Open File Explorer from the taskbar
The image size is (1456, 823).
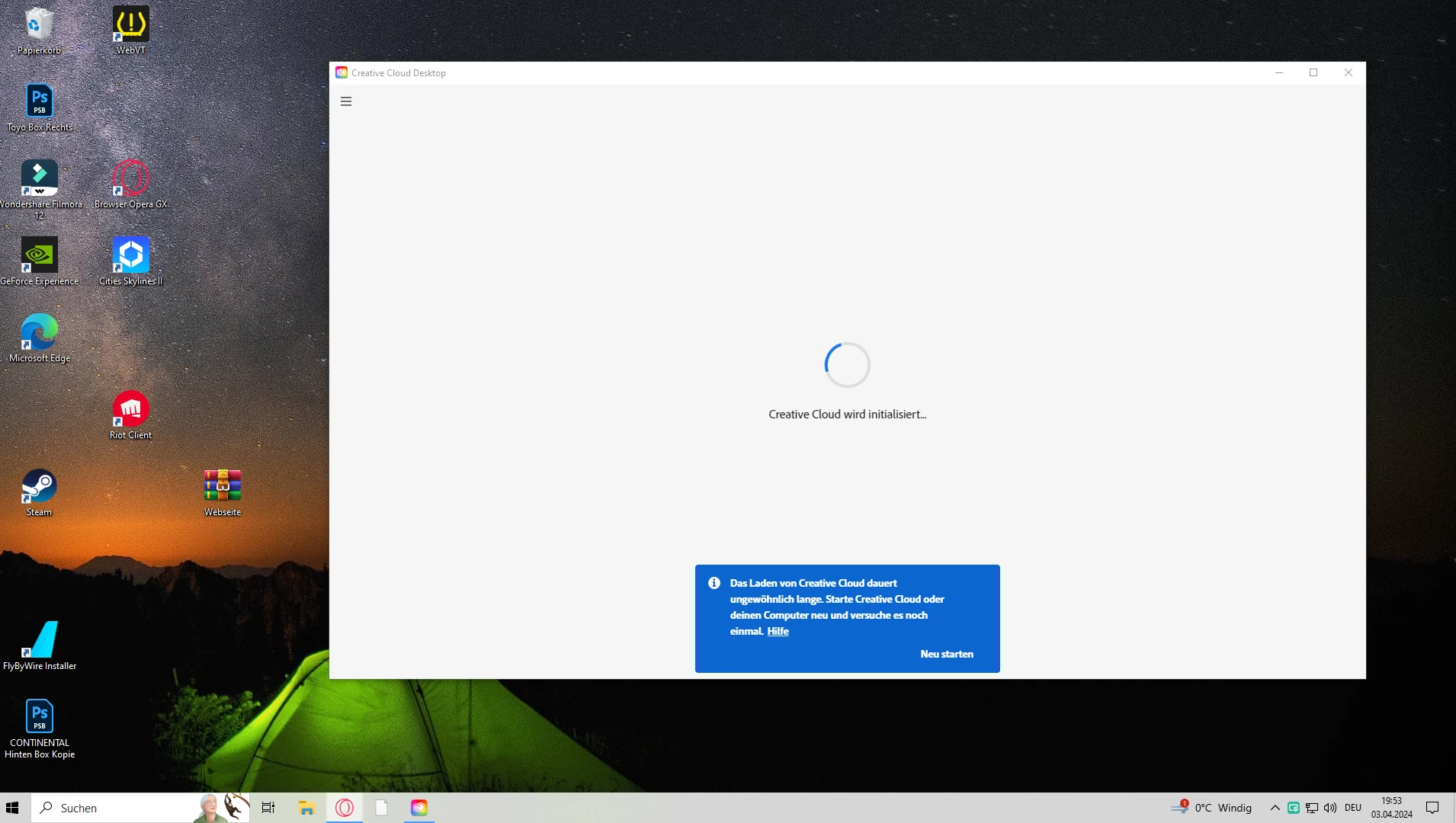click(306, 808)
